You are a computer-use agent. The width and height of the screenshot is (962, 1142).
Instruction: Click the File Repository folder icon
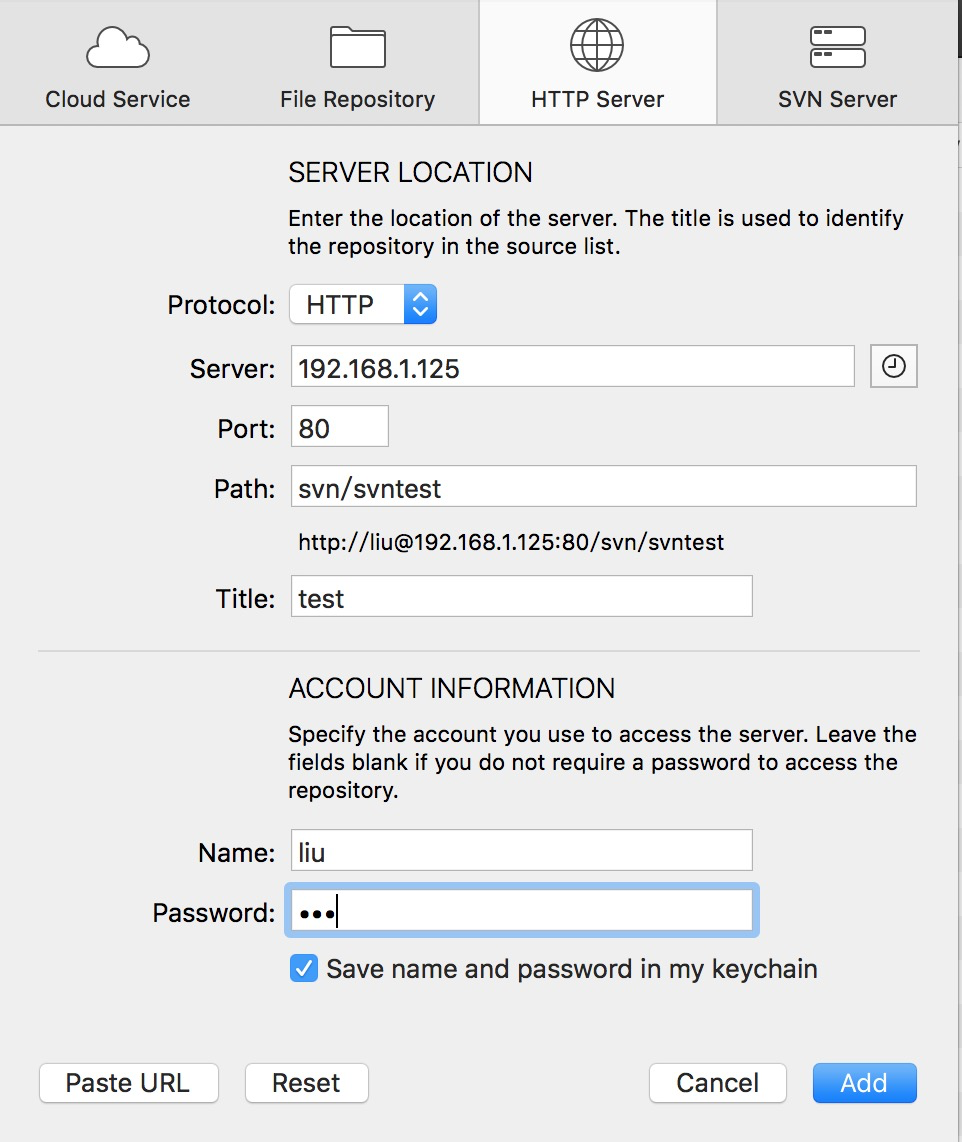tap(358, 47)
